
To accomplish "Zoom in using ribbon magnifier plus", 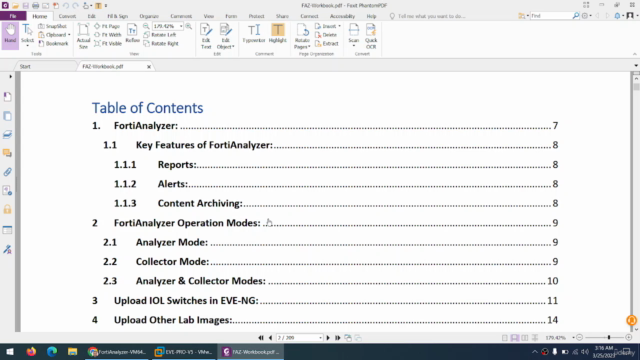I will point(189,26).
